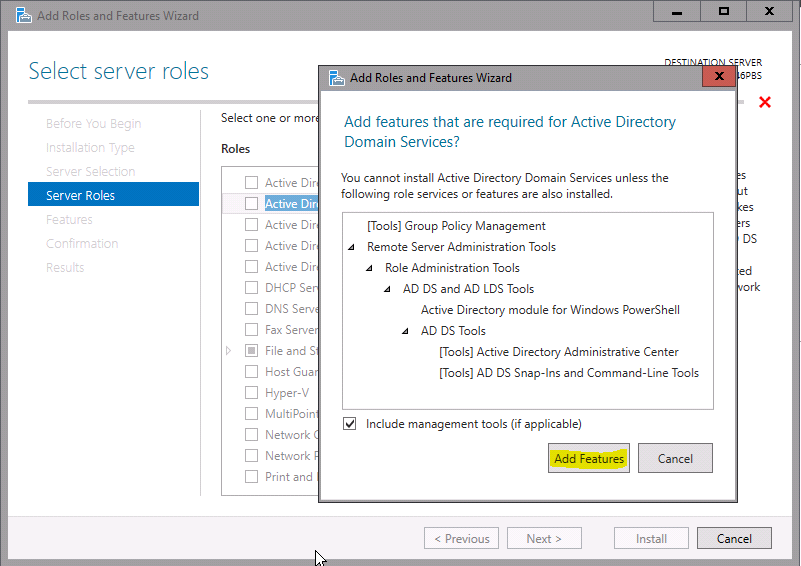This screenshot has height=566, width=801.
Task: Tick the DNS Server role checkbox
Action: click(x=251, y=309)
